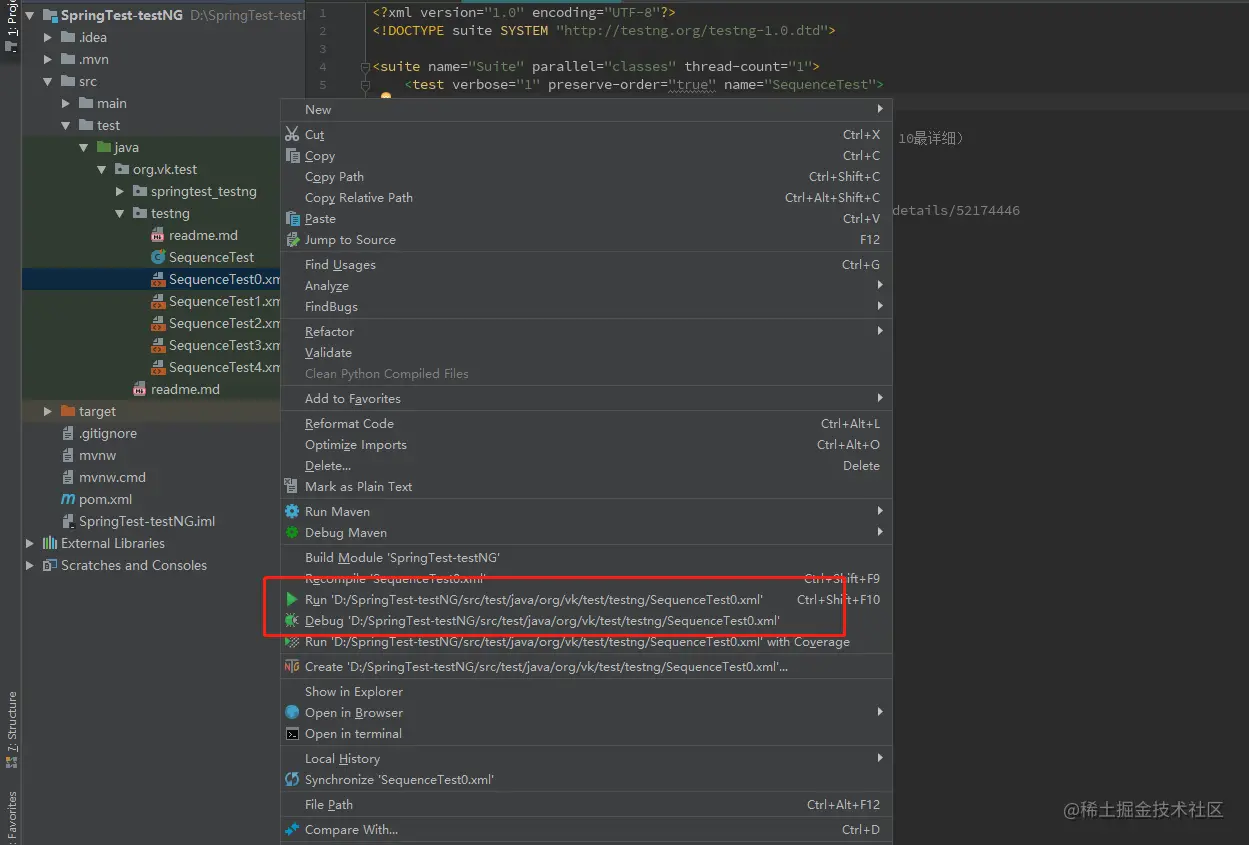Screen dimensions: 1249x845
Task: Select org.vk.test package
Action: pos(165,169)
